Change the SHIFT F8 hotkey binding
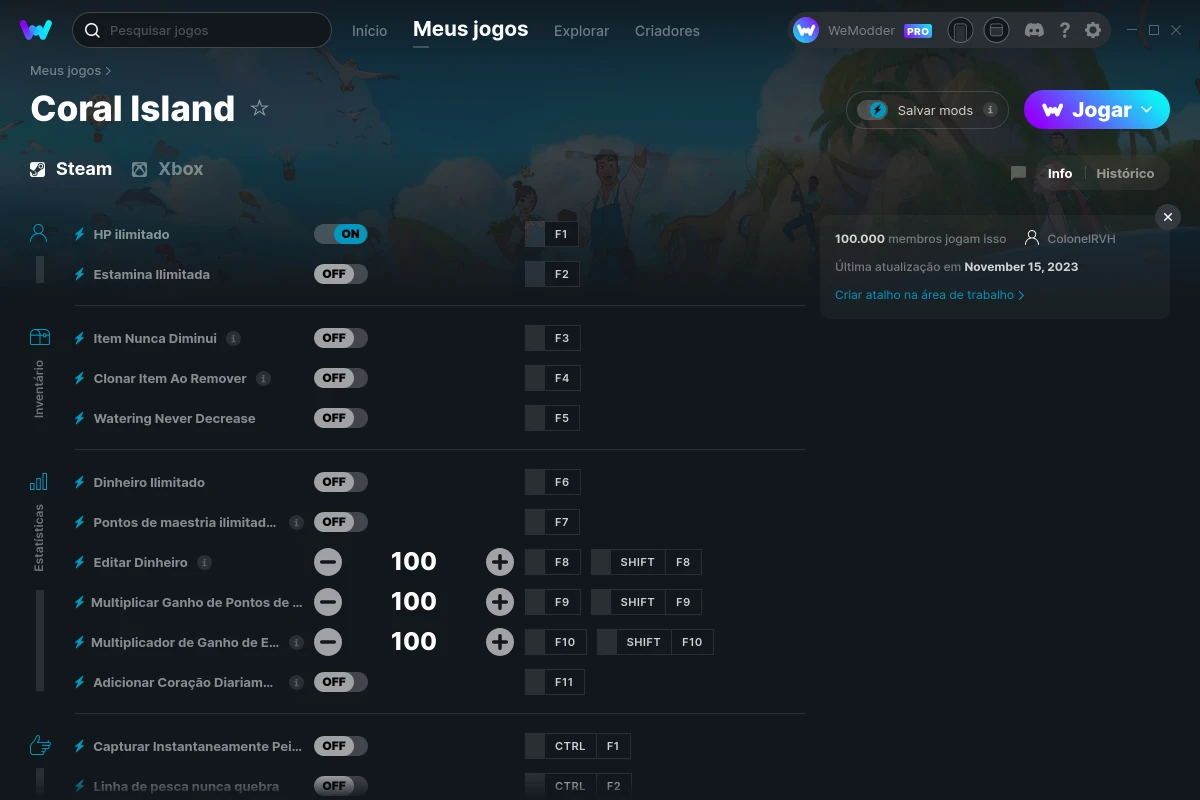 tap(646, 562)
